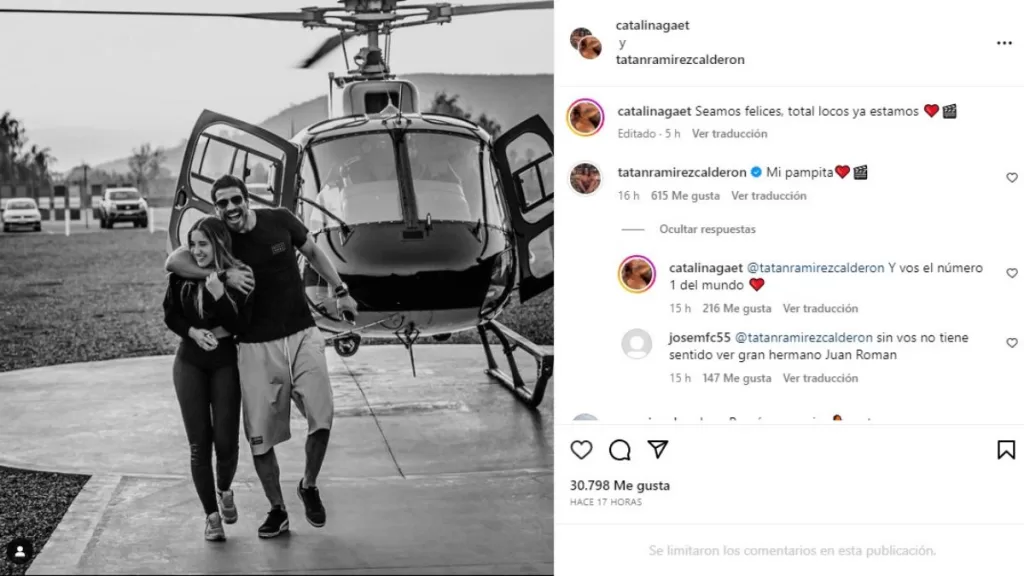Like the post with the heart icon

click(x=581, y=450)
